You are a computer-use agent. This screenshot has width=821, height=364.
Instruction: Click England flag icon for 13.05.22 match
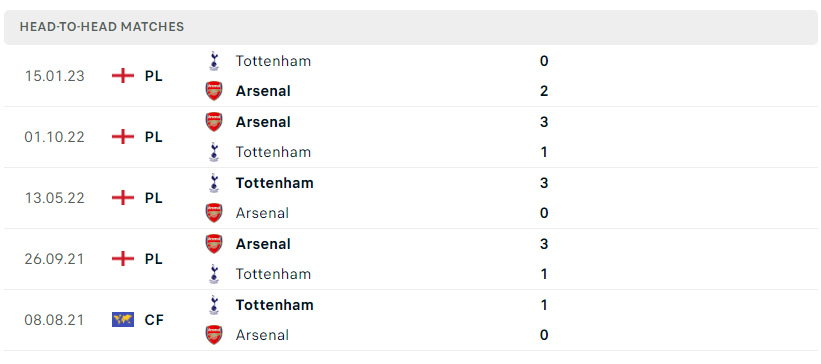(x=123, y=198)
